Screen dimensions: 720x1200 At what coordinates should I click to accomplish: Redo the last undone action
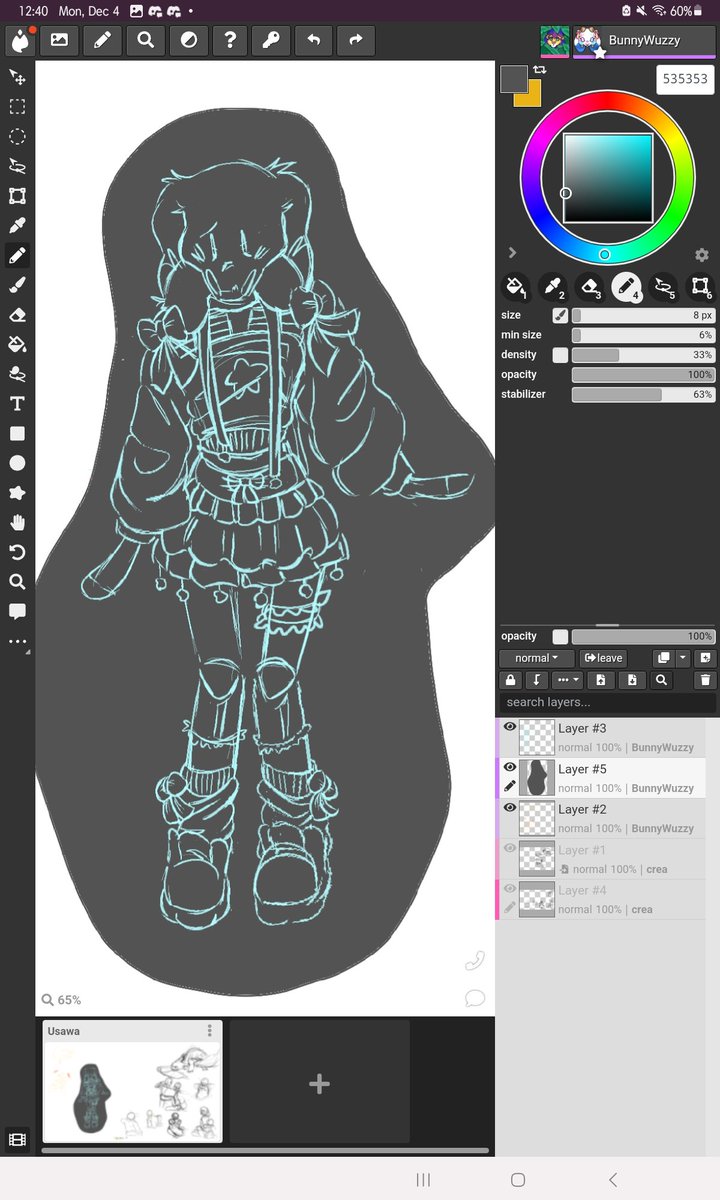355,41
